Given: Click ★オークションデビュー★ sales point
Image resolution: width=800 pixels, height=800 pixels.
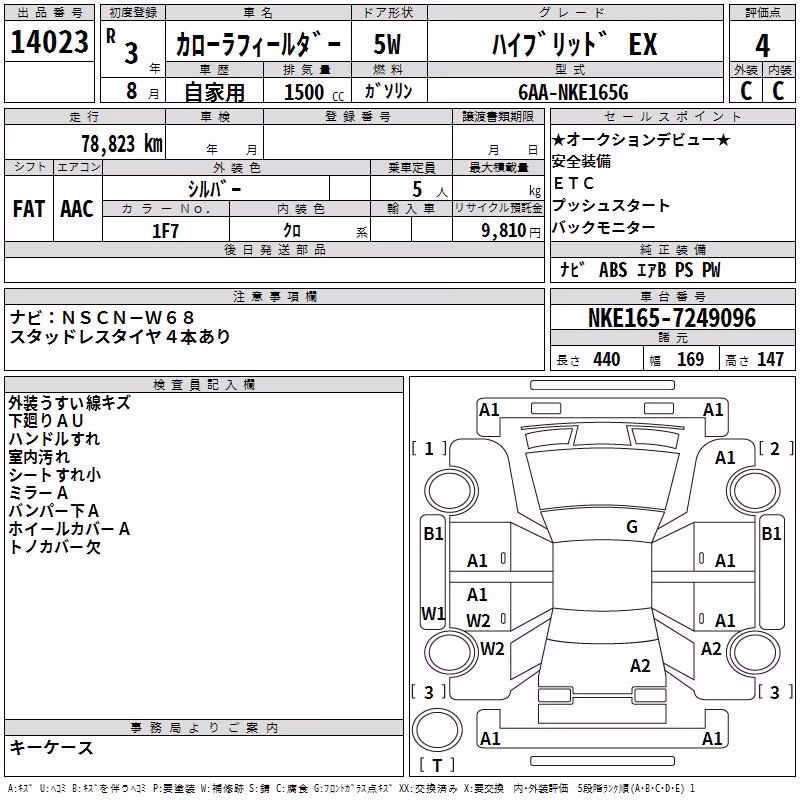Looking at the screenshot, I should click(x=641, y=139).
